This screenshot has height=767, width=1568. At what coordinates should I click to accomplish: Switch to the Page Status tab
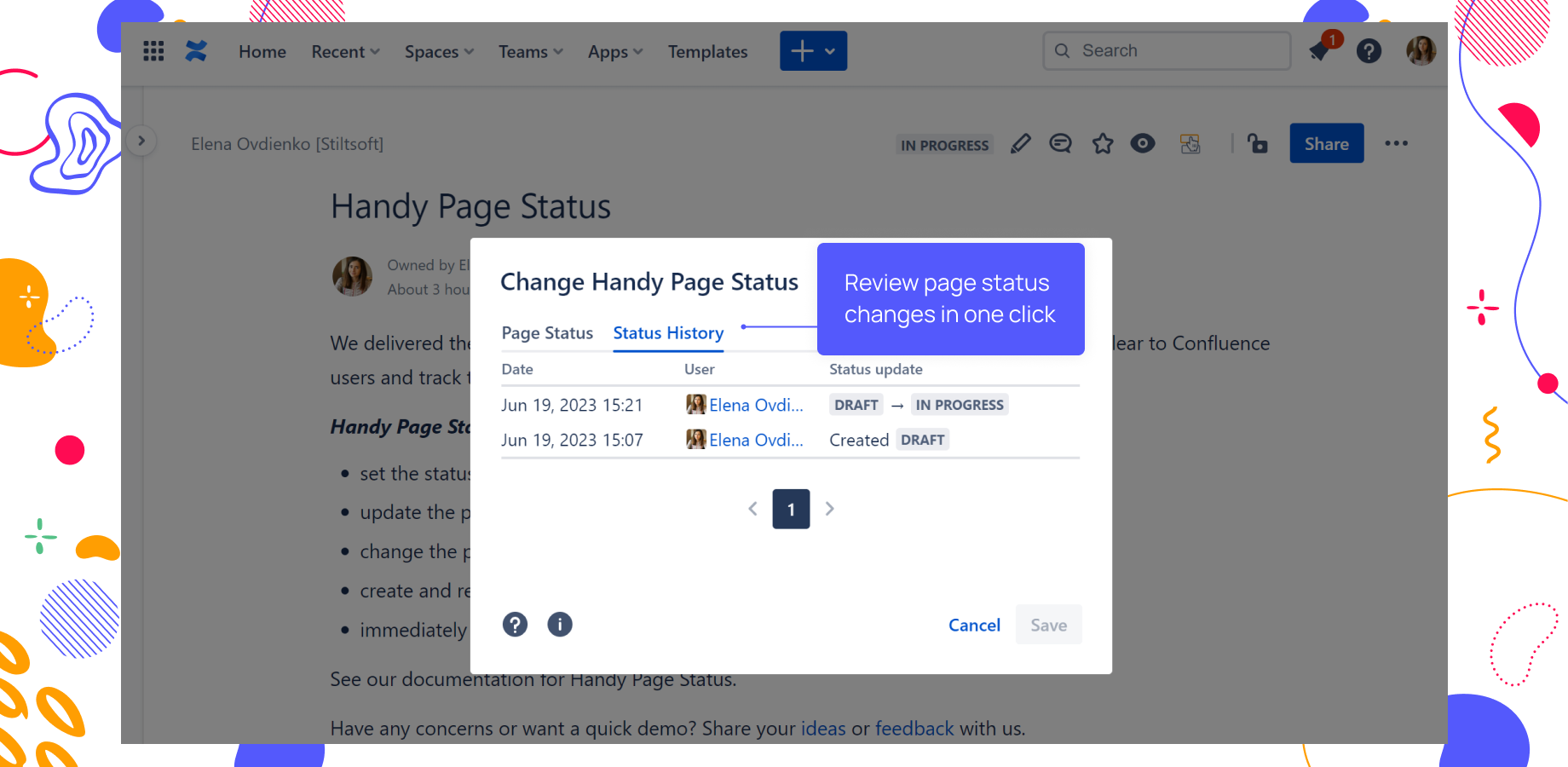point(547,332)
